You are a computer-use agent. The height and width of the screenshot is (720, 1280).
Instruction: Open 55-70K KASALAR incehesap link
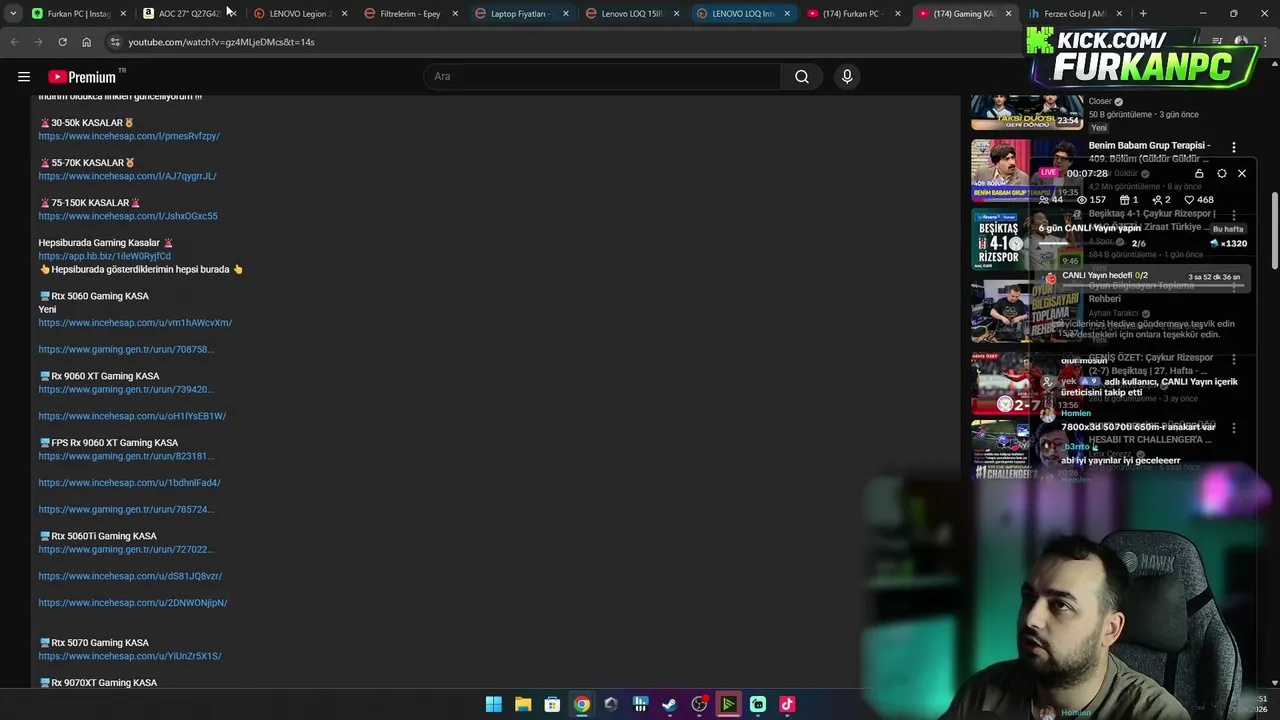127,176
